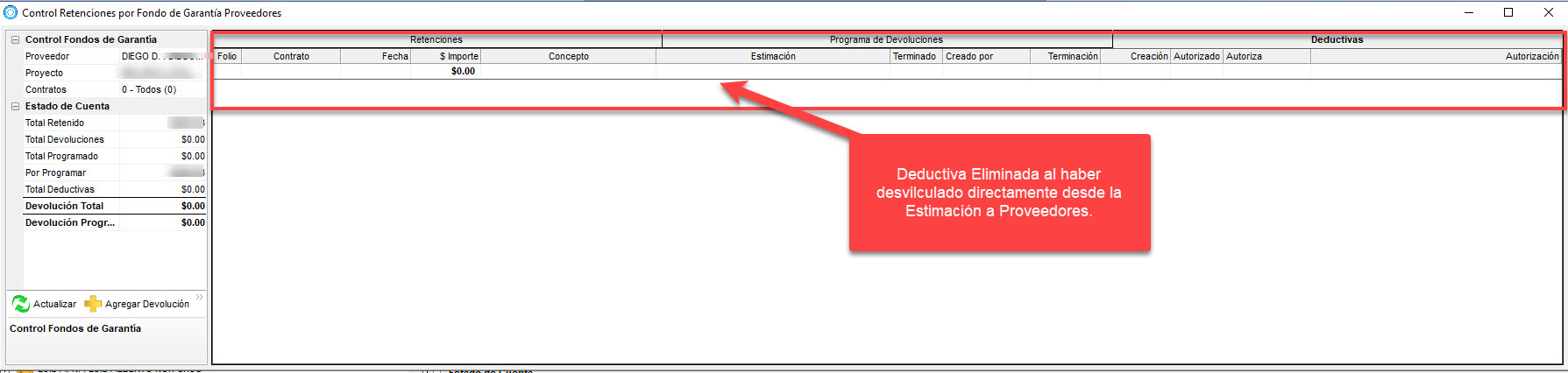
Task: Select the Deductivas column group header
Action: [x=1337, y=39]
